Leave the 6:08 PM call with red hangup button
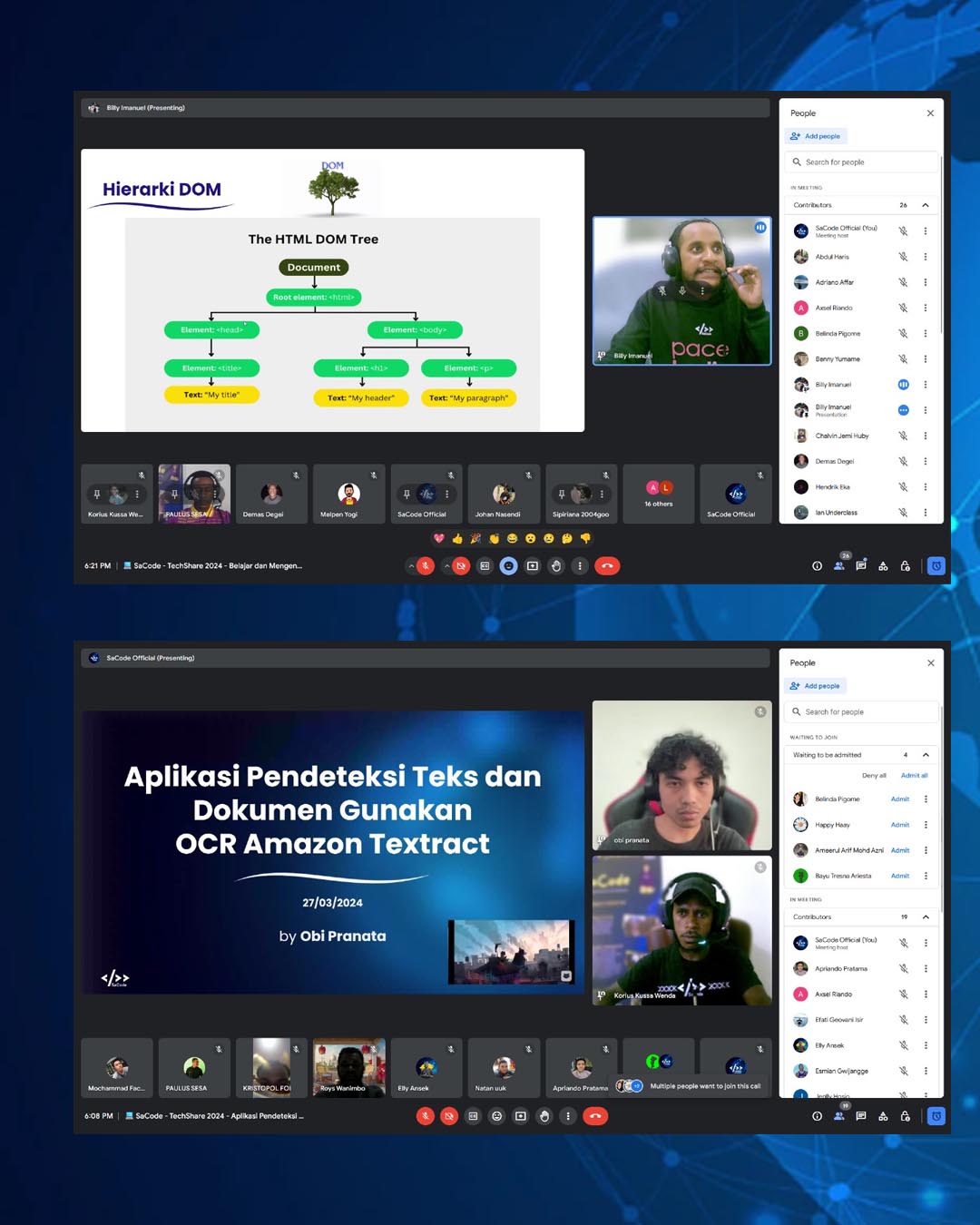Screen dimensions: 980x1225 [x=595, y=1116]
